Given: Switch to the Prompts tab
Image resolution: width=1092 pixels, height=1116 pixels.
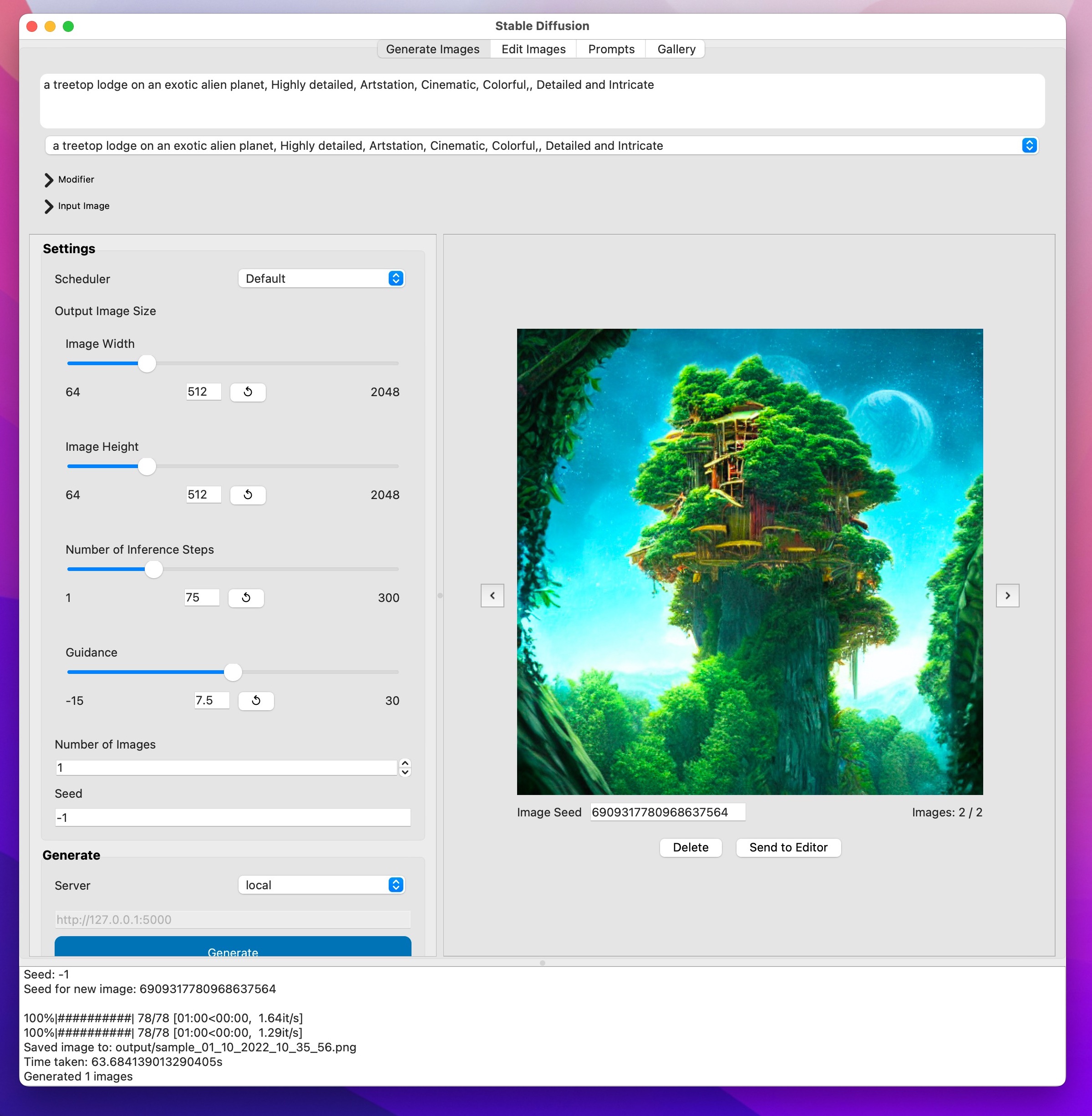Looking at the screenshot, I should 611,49.
